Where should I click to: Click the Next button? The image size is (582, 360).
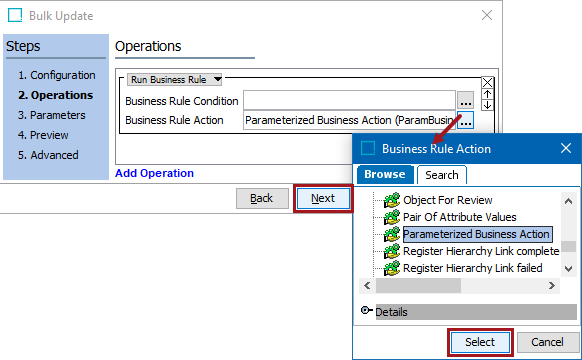coord(323,199)
